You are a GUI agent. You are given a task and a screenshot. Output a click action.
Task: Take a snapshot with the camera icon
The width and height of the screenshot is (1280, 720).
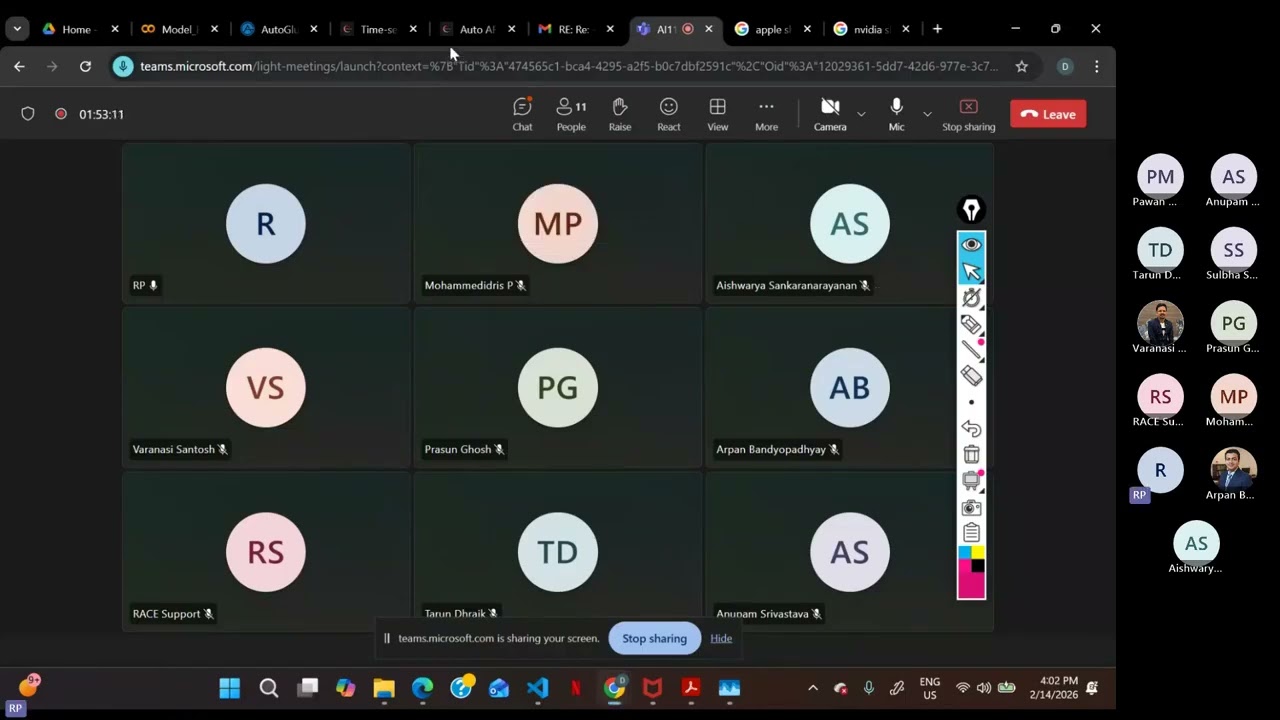tap(971, 507)
